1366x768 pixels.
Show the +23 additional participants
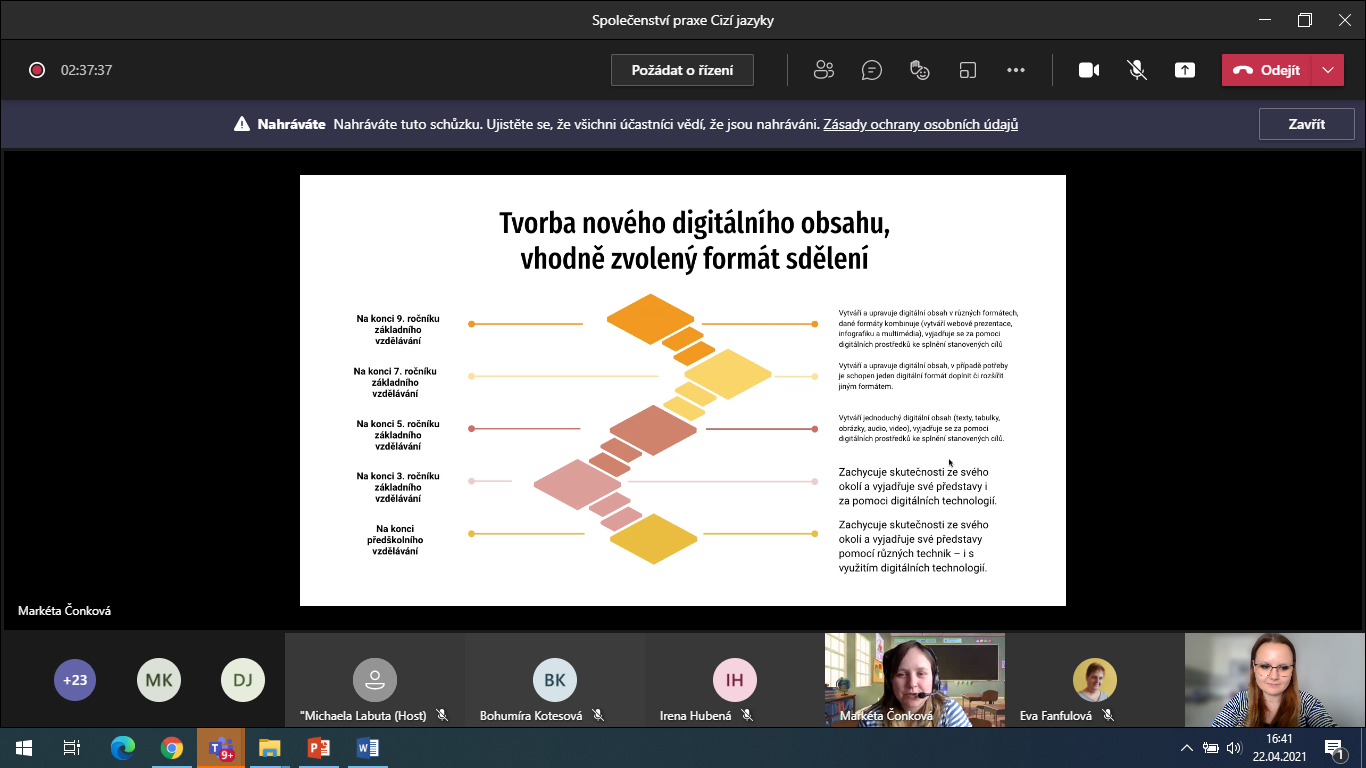pyautogui.click(x=75, y=680)
